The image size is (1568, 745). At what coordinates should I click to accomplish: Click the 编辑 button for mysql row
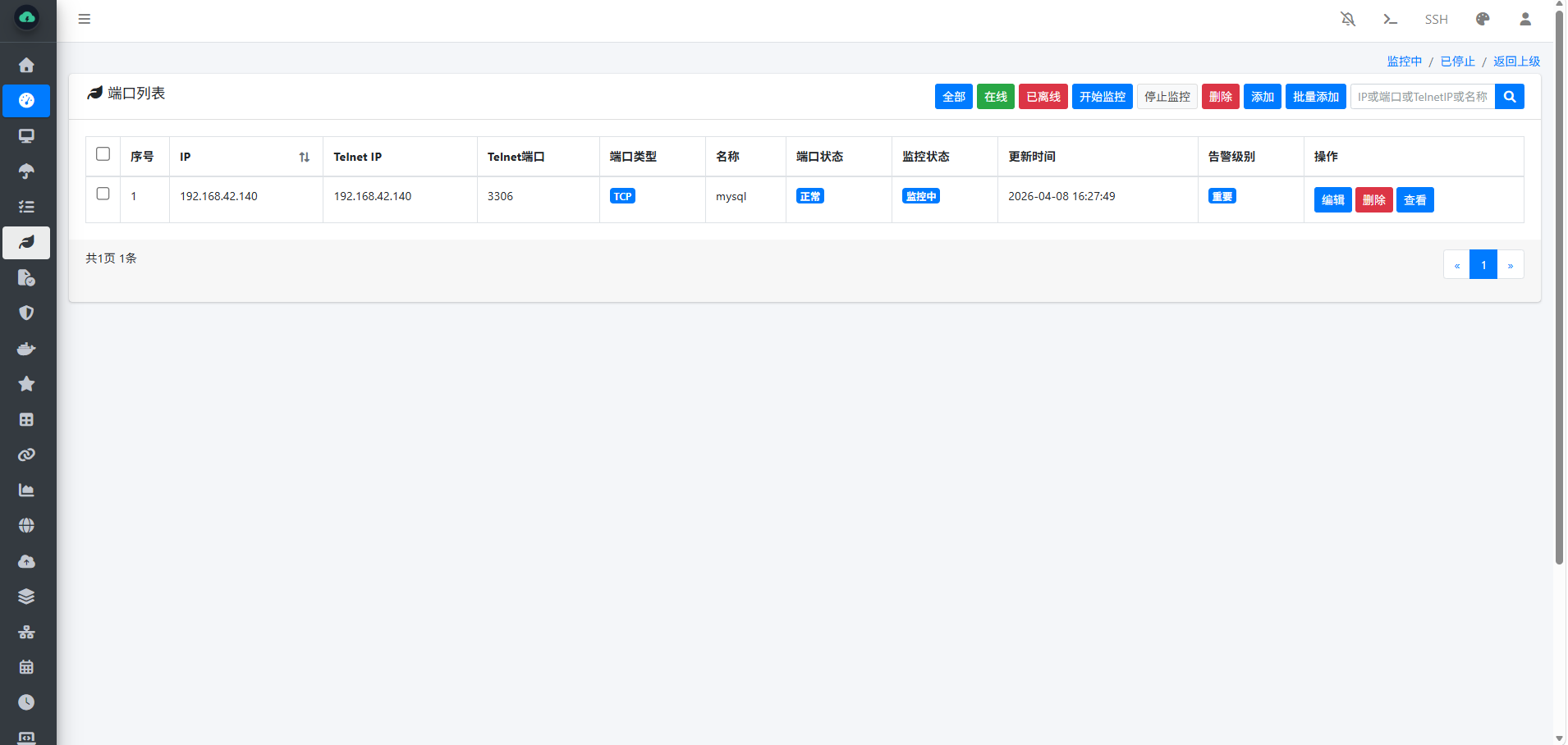point(1332,200)
